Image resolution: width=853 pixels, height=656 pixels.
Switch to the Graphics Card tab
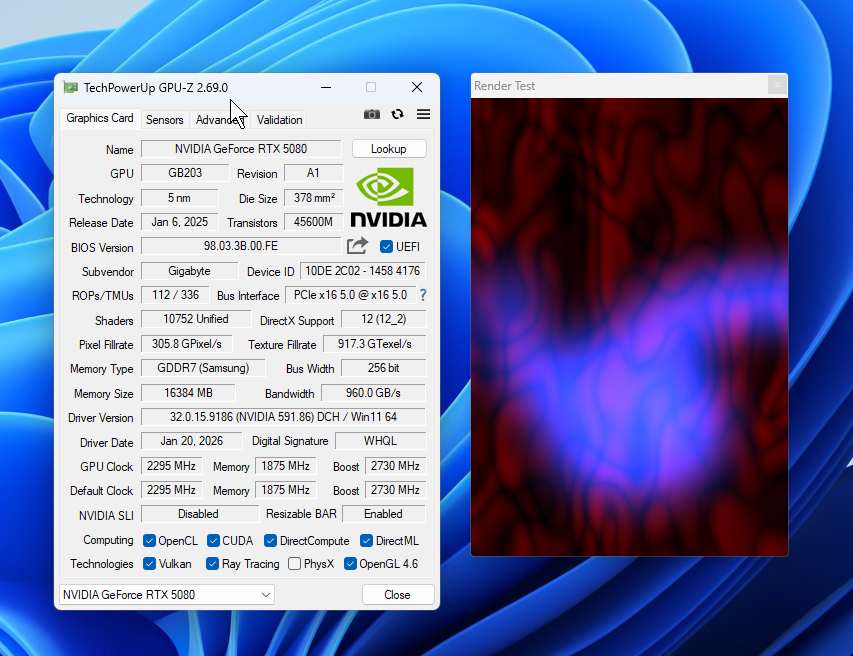pos(100,118)
